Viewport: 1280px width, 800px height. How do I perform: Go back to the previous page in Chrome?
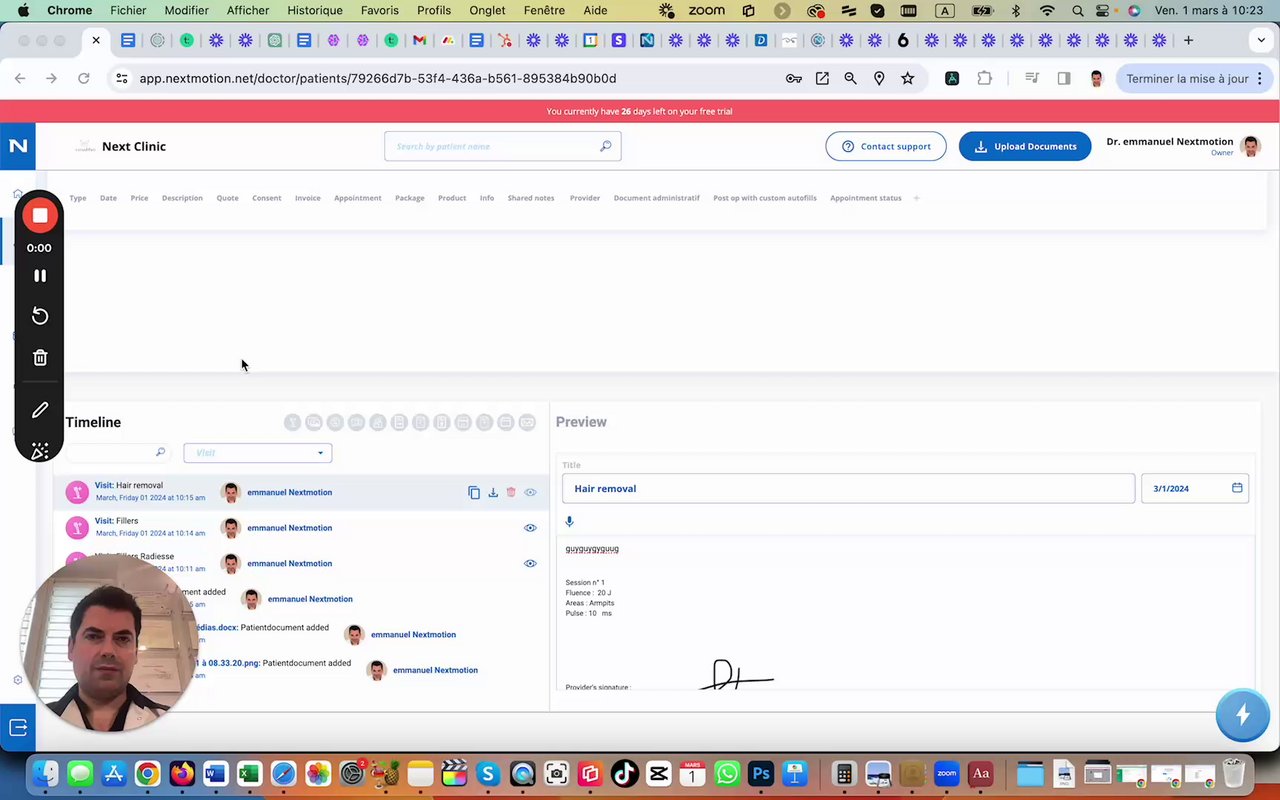coord(20,78)
